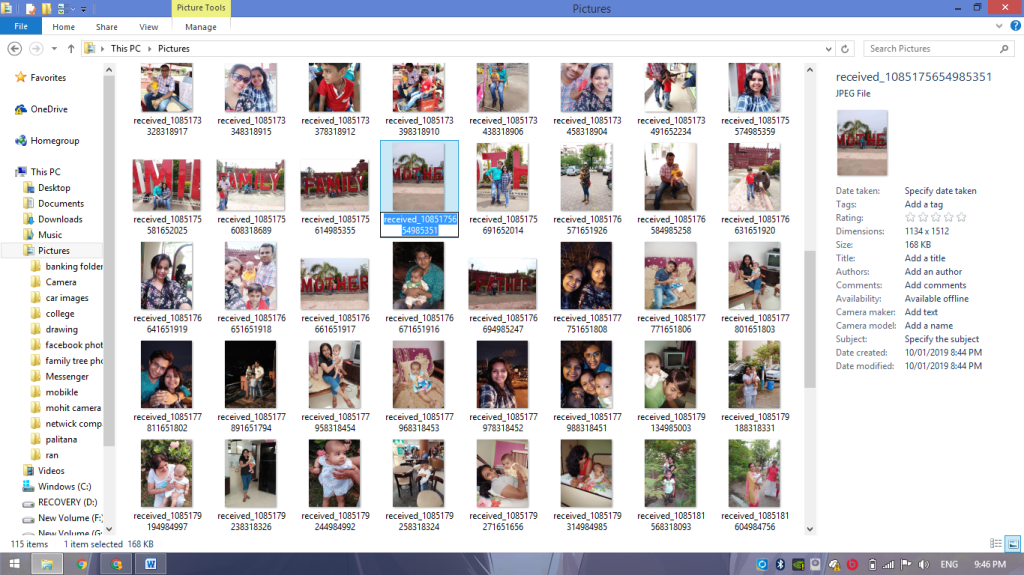Set rating using the fifth star

coord(961,217)
